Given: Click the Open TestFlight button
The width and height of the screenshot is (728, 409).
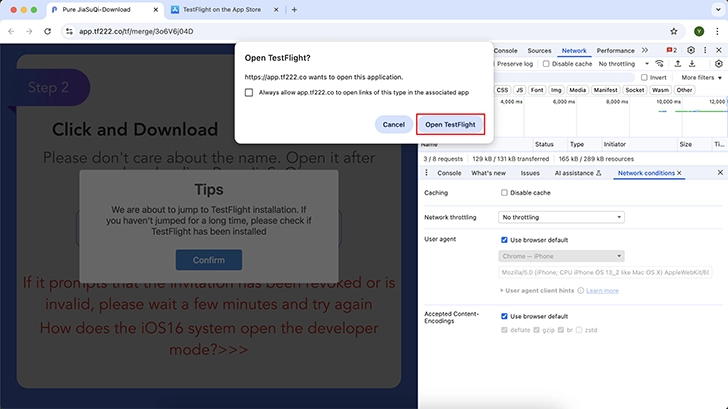Looking at the screenshot, I should tap(450, 124).
